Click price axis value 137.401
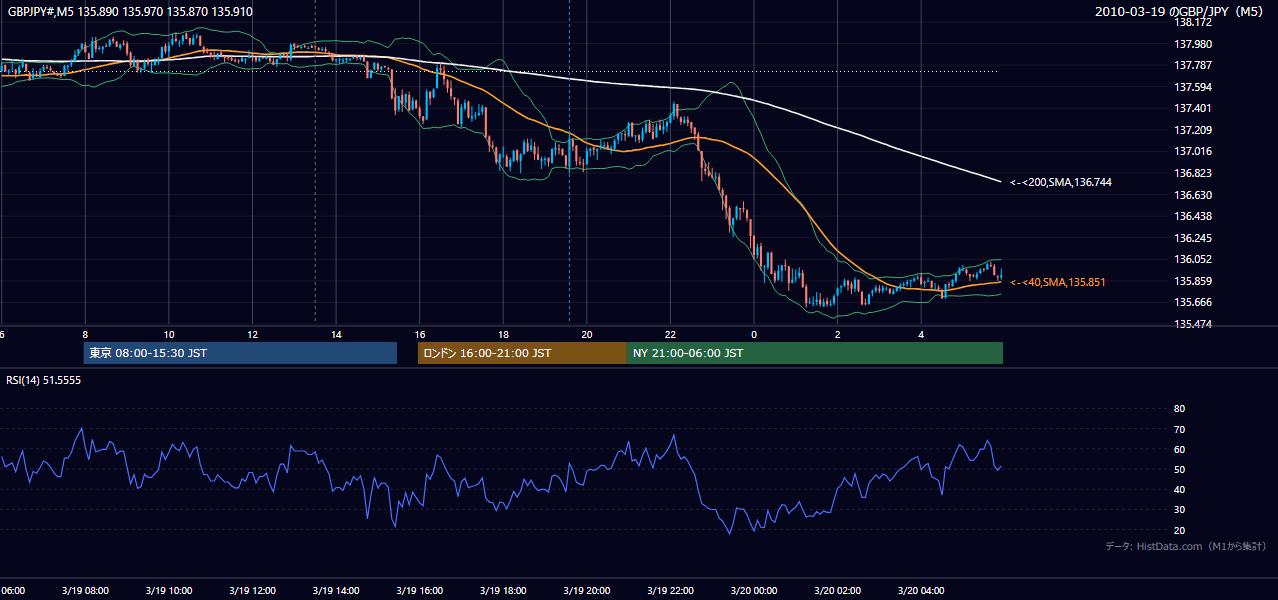 1193,108
